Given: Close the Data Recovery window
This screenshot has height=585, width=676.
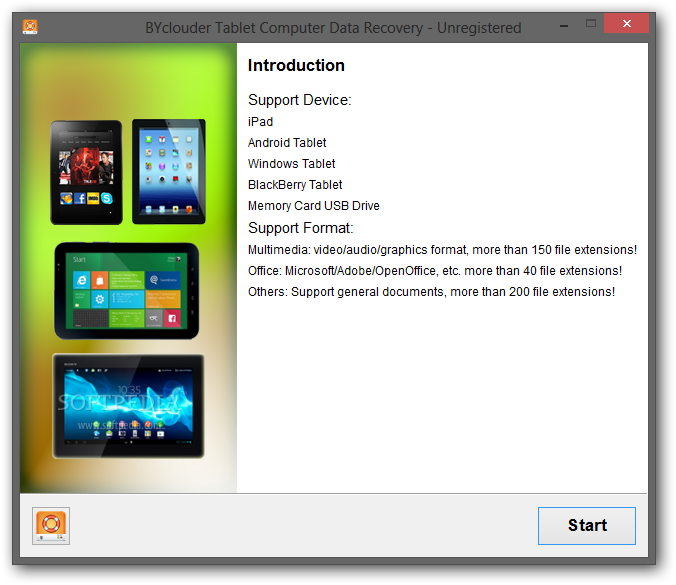Looking at the screenshot, I should (x=626, y=23).
